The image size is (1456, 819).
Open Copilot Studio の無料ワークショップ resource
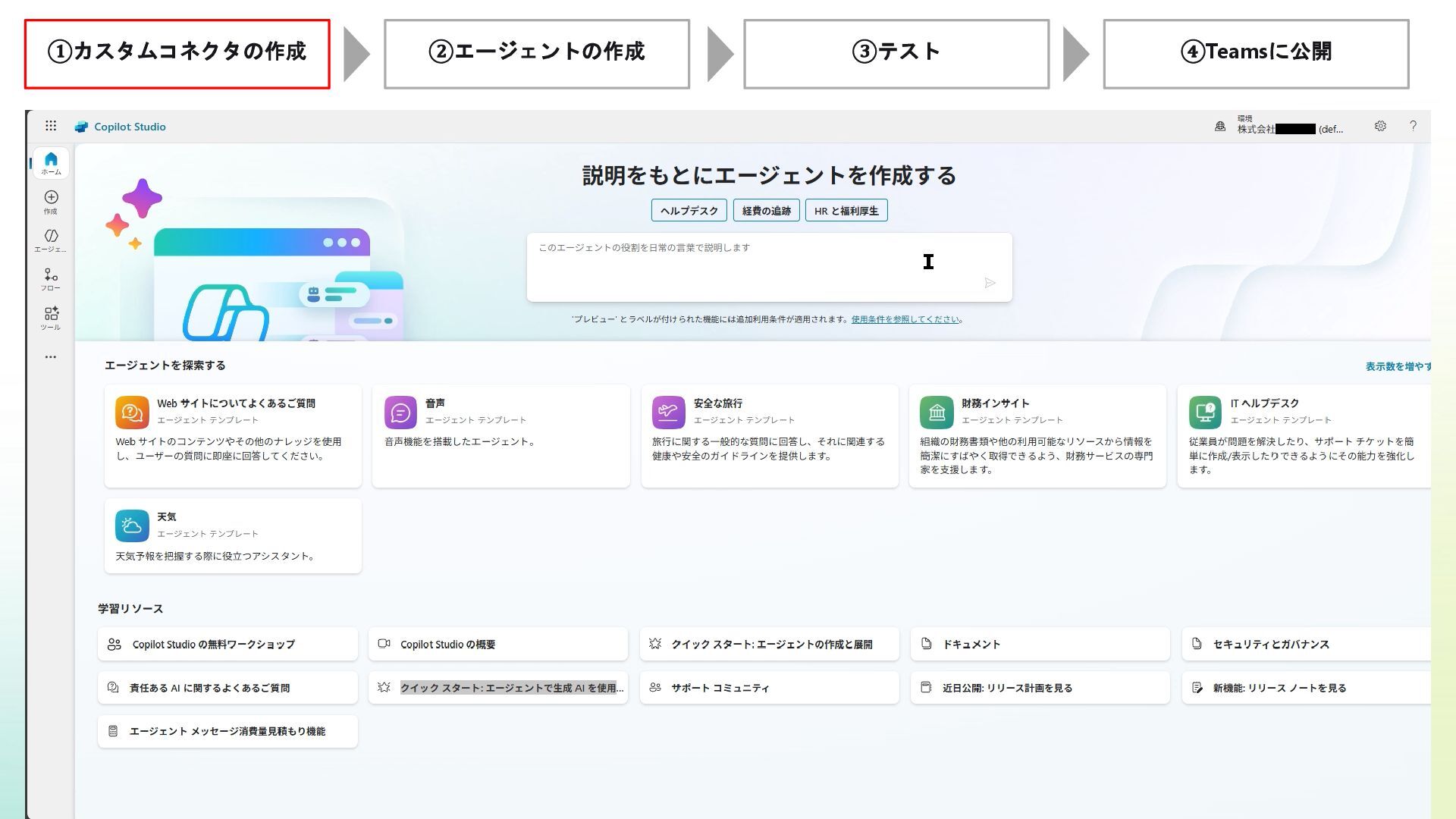227,644
